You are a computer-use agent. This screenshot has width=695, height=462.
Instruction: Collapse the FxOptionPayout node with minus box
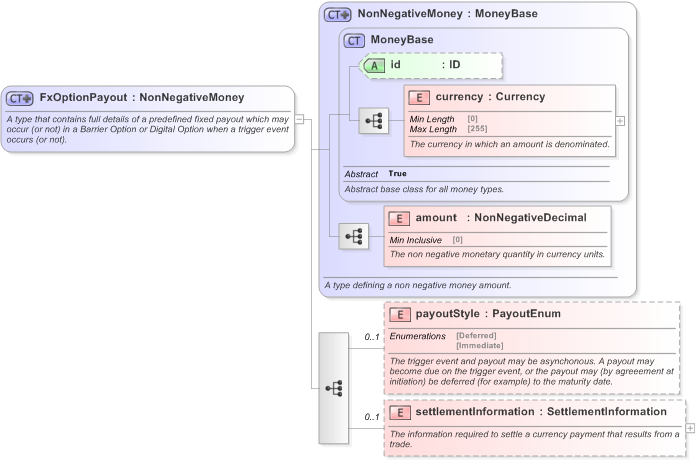coord(300,119)
